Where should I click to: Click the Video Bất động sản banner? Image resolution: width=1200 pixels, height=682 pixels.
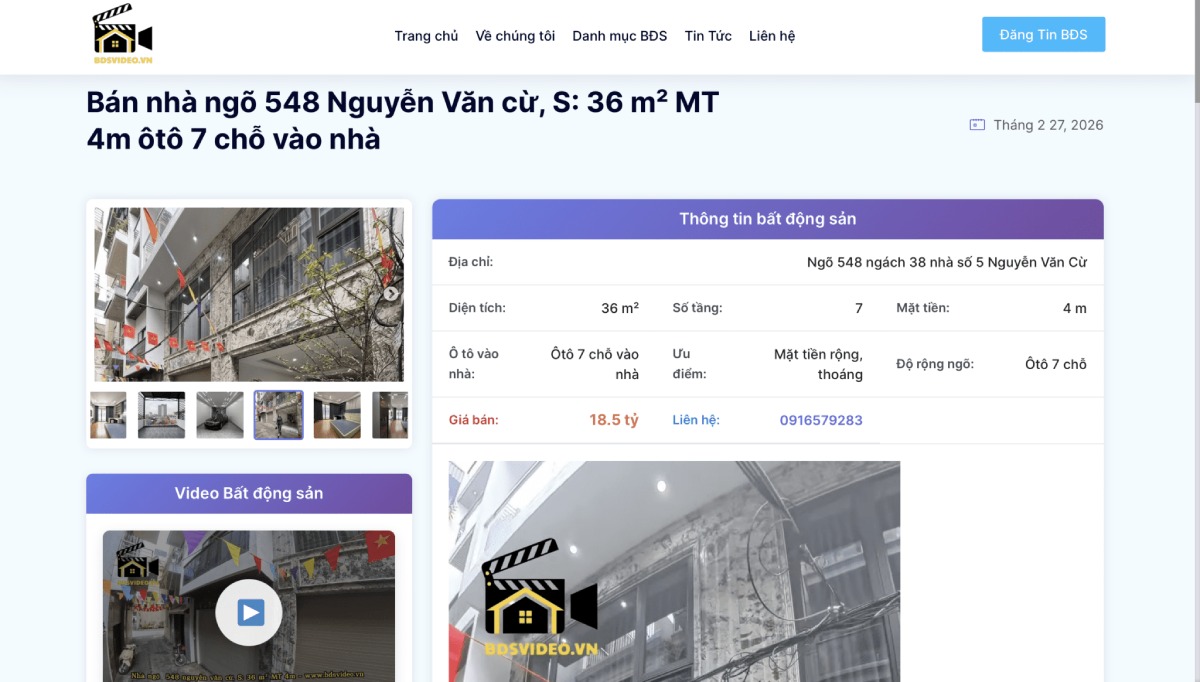pos(248,492)
